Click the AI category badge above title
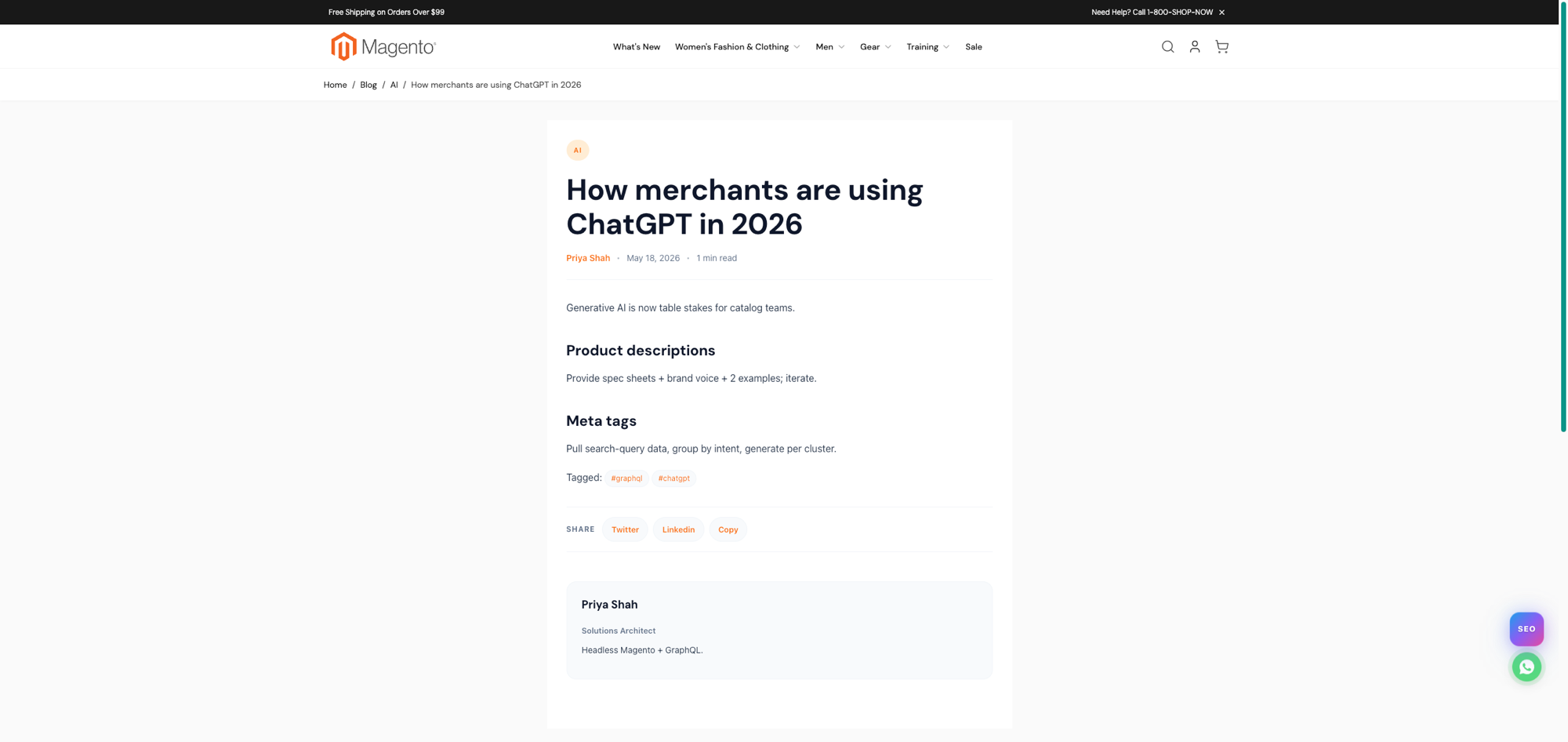Viewport: 1568px width, 742px height. point(578,151)
